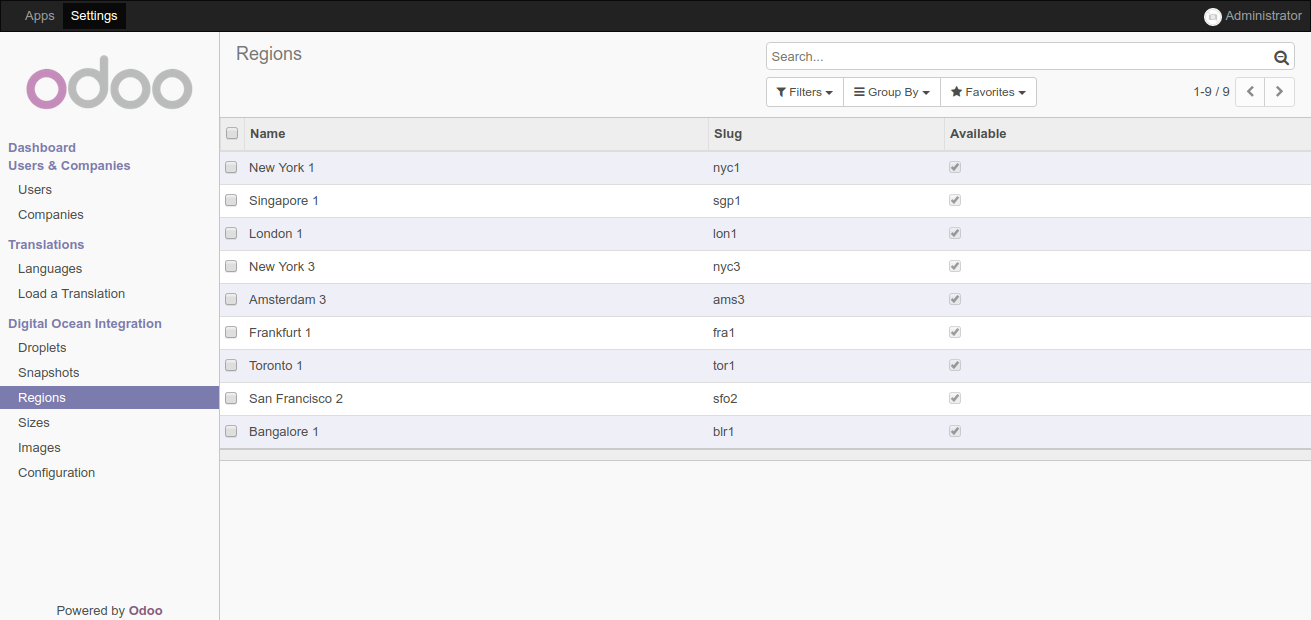
Task: Tick the select-all header checkbox
Action: coord(232,133)
